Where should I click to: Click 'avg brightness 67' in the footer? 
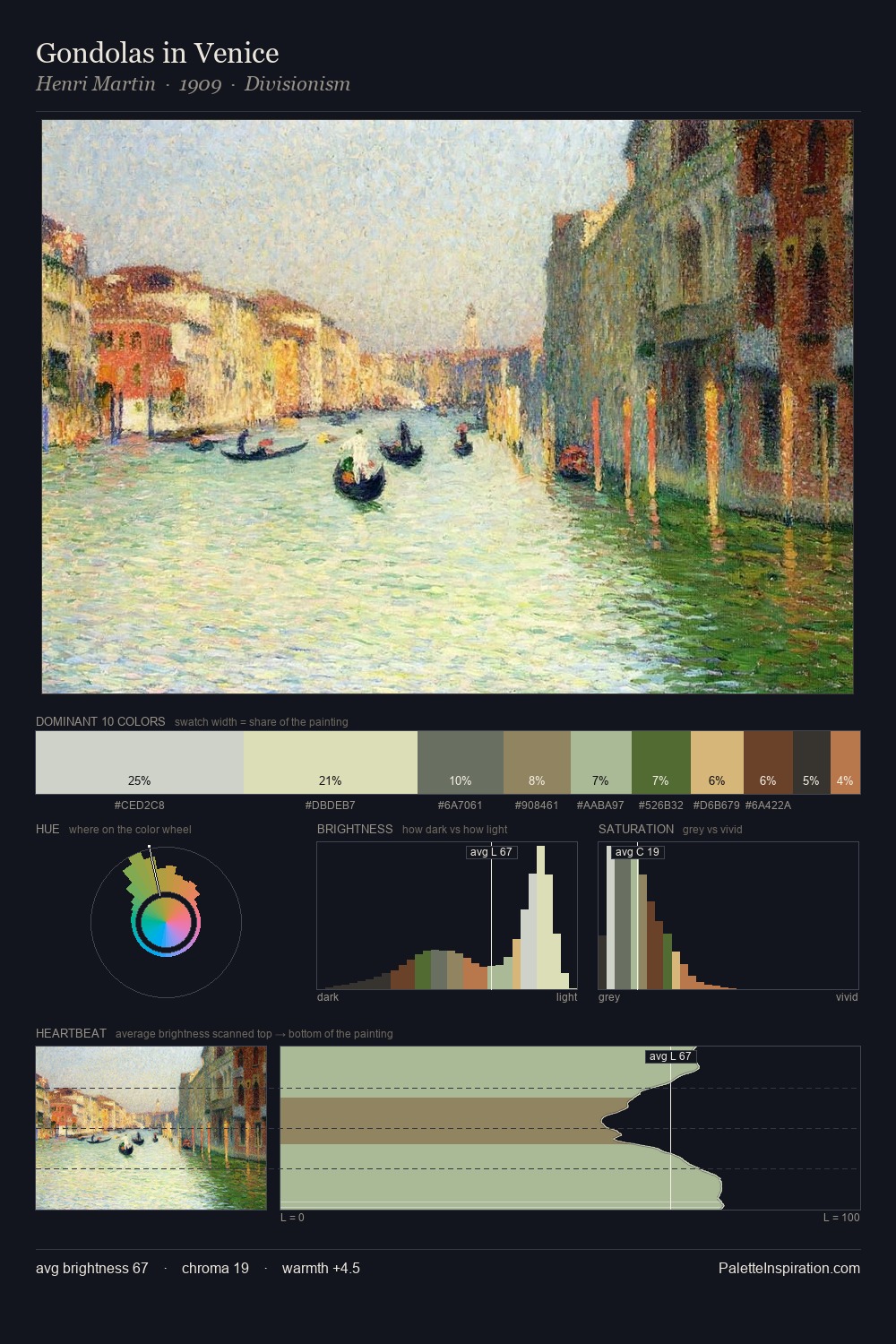pyautogui.click(x=92, y=1268)
